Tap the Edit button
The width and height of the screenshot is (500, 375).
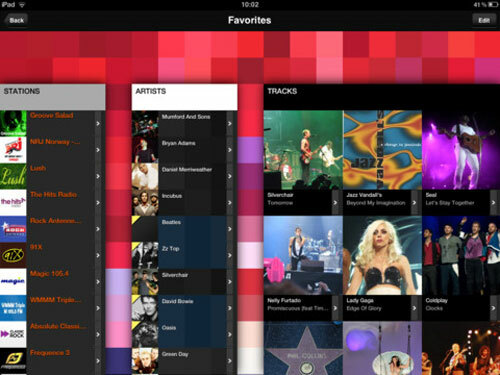(x=484, y=20)
